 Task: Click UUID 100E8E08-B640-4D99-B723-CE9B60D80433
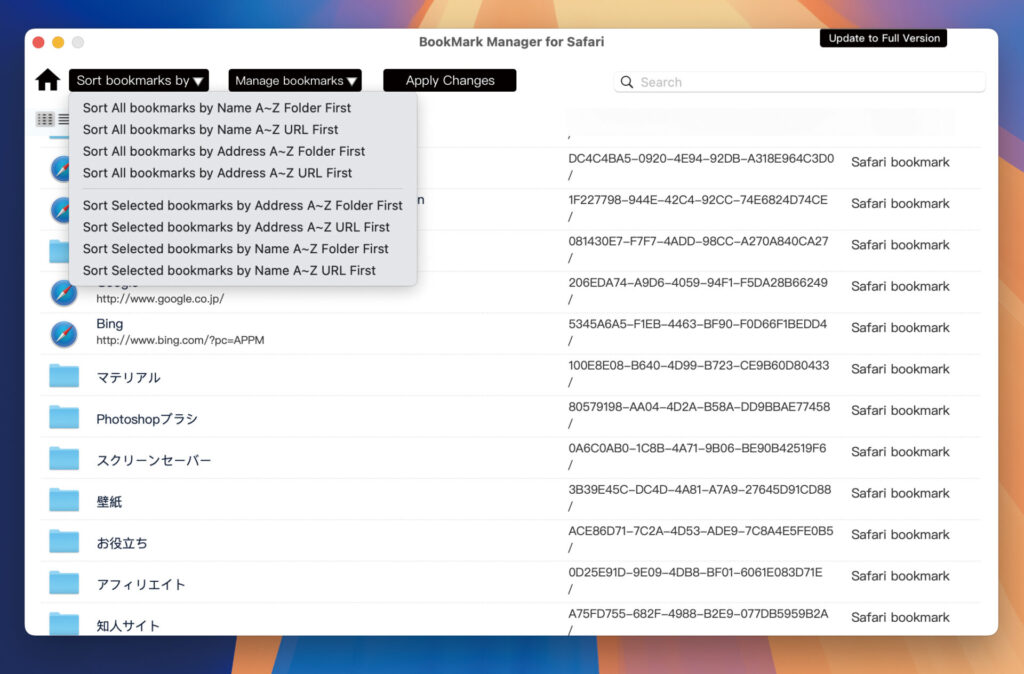click(699, 365)
